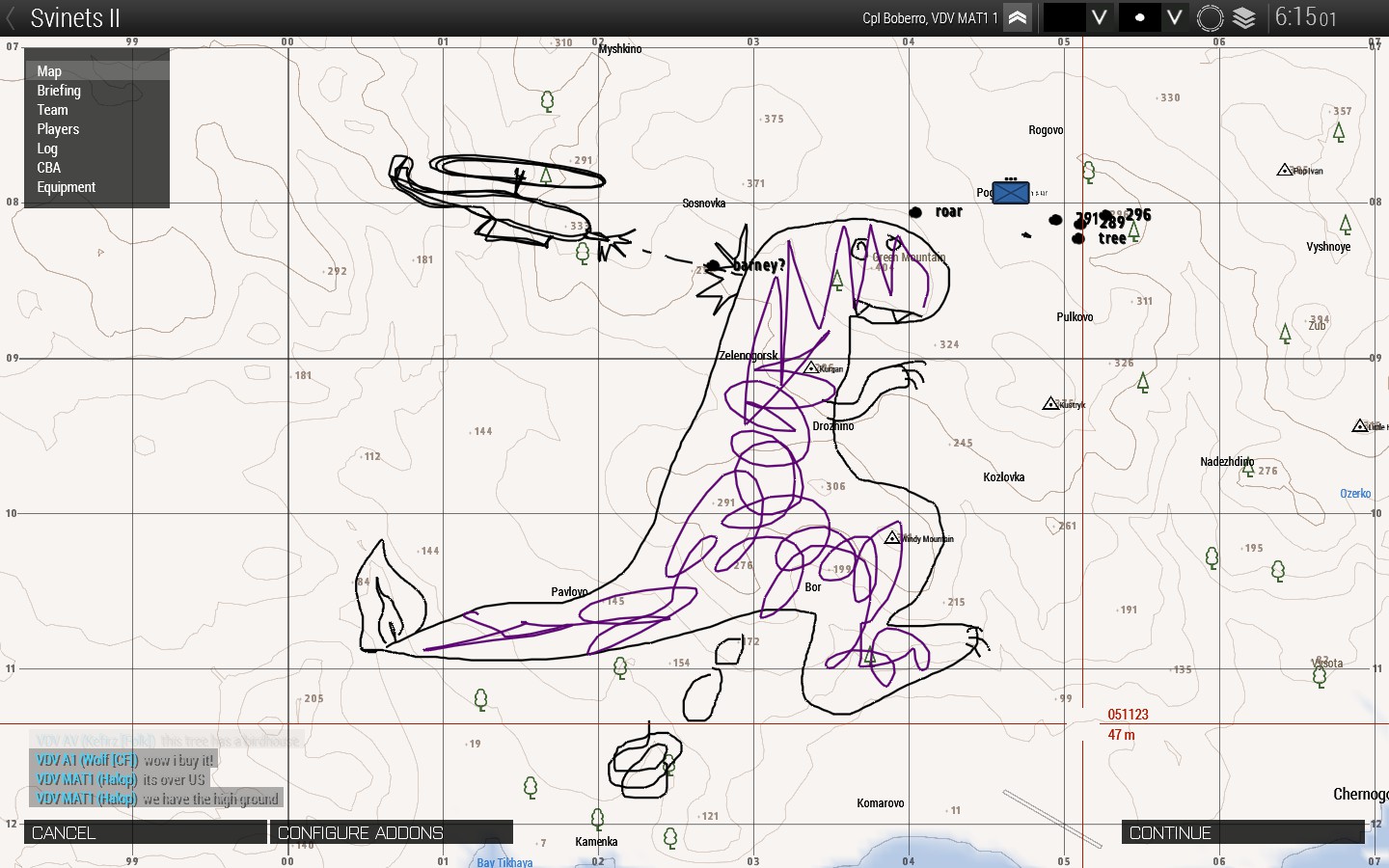Viewport: 1389px width, 868px height.
Task: Click the dot marker next to barney?
Action: coord(713,265)
